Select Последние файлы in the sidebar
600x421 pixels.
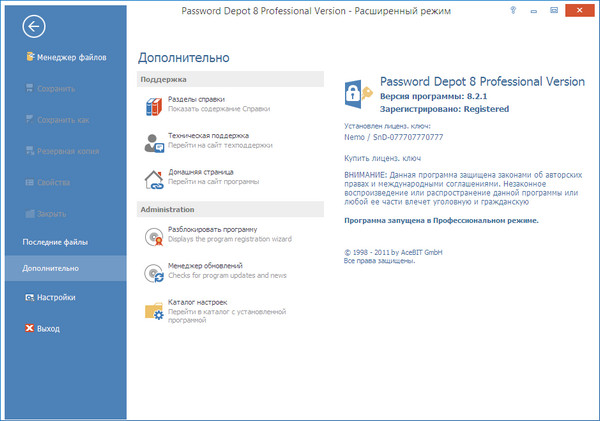click(x=56, y=243)
